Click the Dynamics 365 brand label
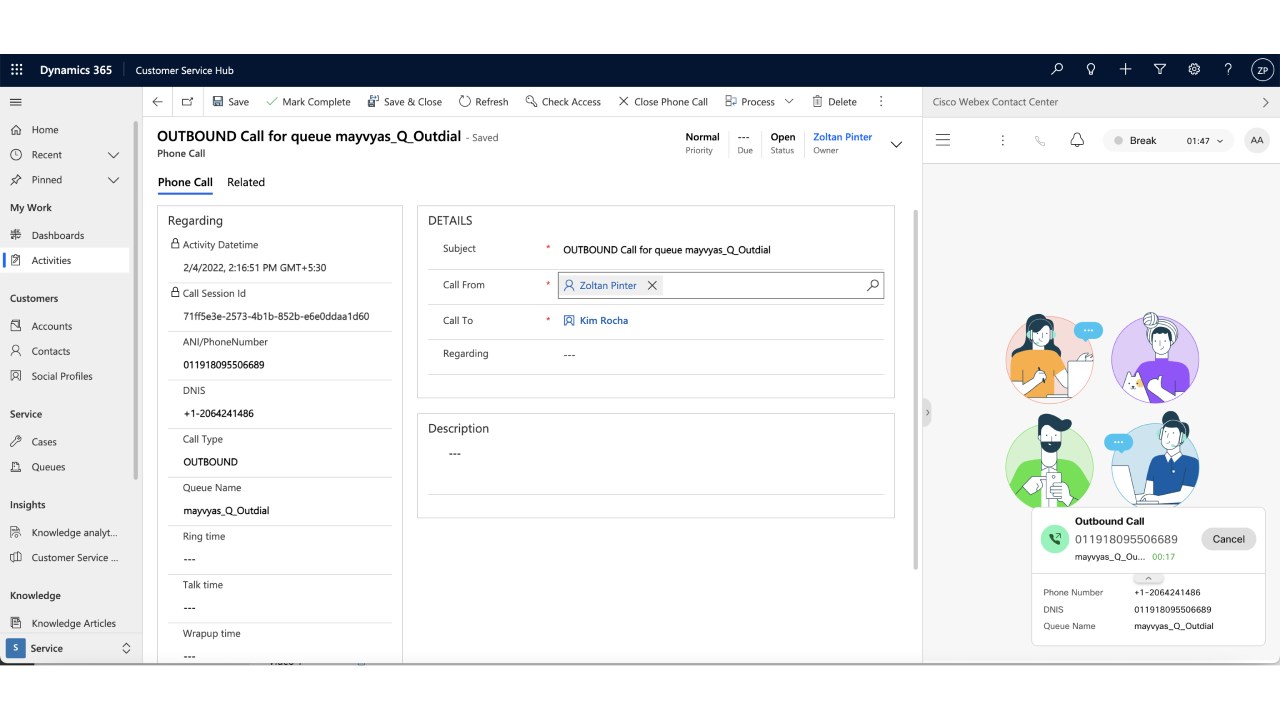The height and width of the screenshot is (720, 1280). (x=76, y=70)
